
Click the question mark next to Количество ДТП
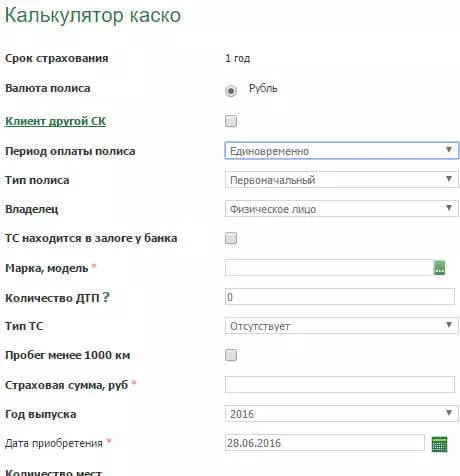pos(106,297)
